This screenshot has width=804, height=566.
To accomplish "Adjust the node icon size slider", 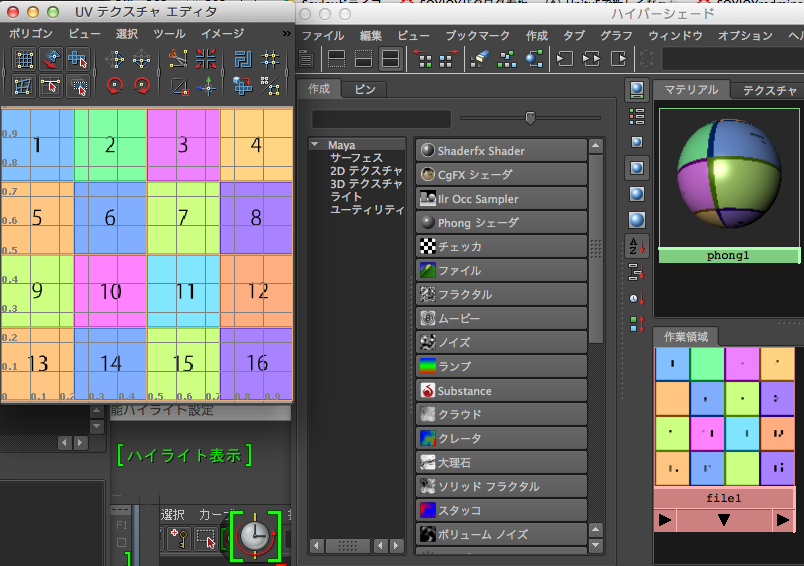I will click(530, 118).
